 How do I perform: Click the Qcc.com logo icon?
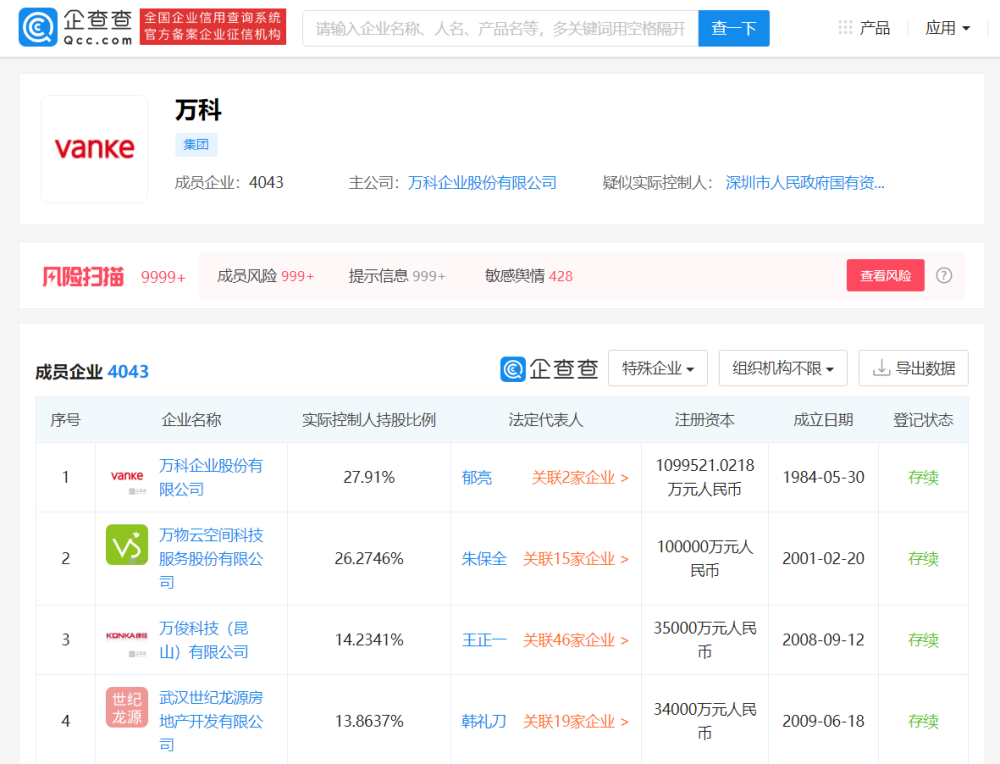coord(38,27)
